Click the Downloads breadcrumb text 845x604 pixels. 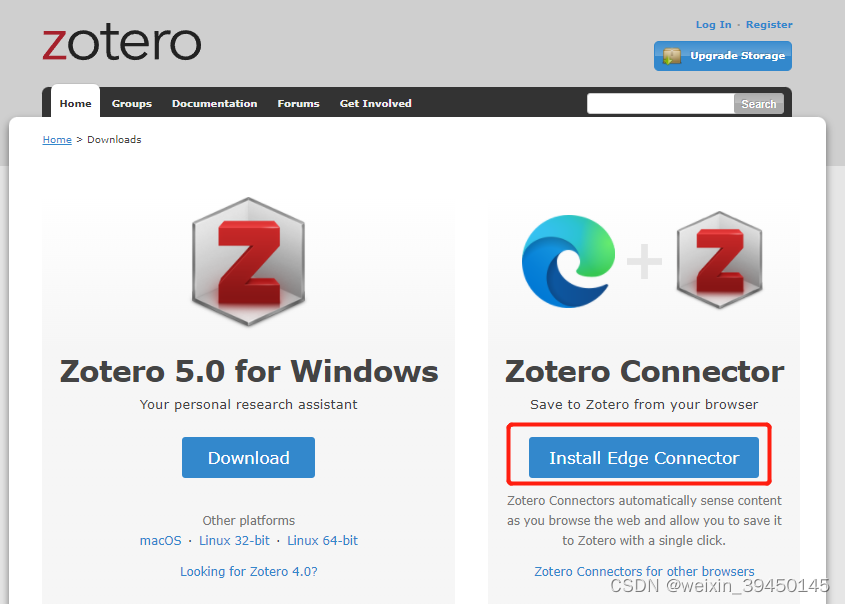[114, 140]
